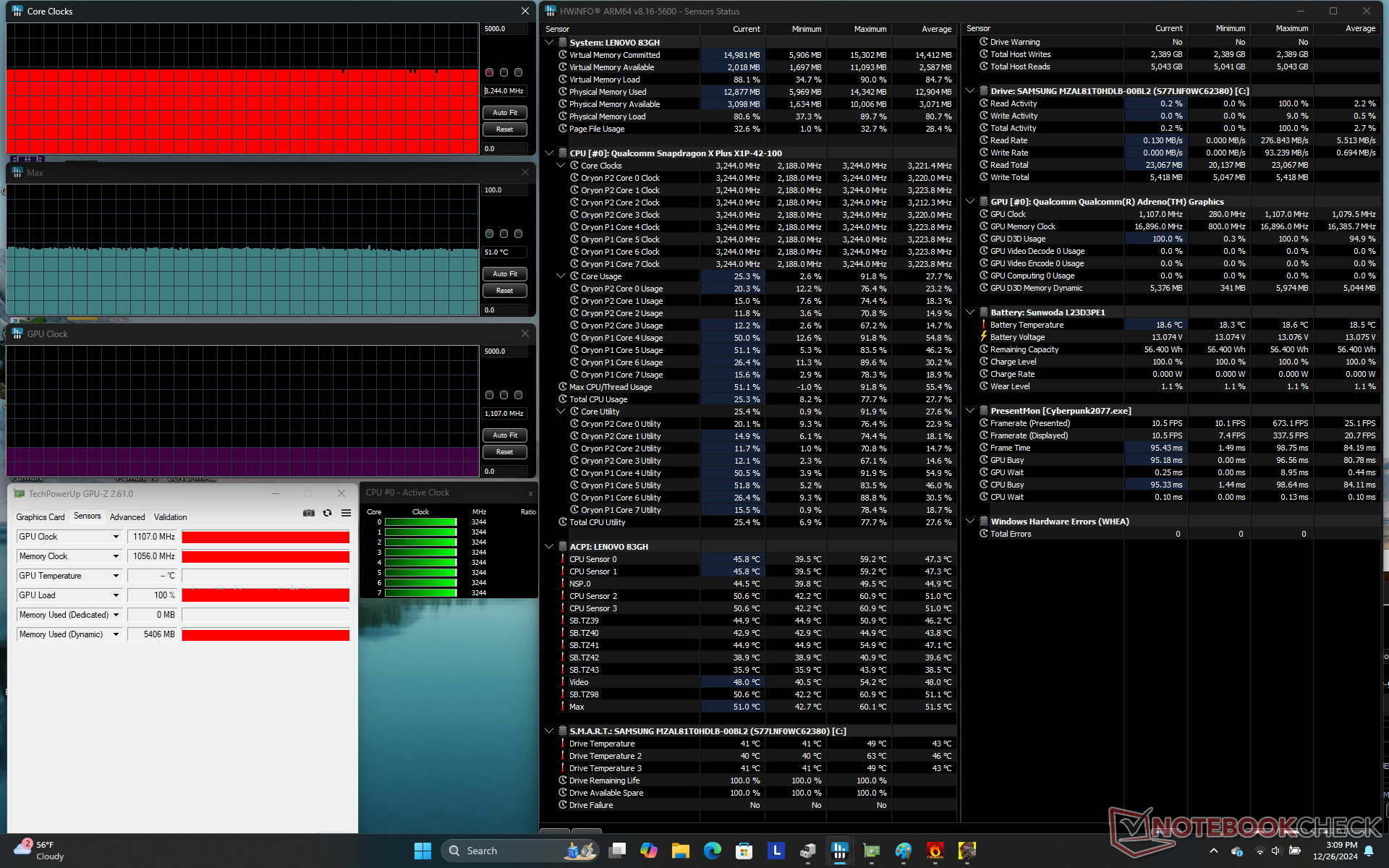Screen dimensions: 1389x868
Task: Open the Windows Start menu
Action: (423, 851)
